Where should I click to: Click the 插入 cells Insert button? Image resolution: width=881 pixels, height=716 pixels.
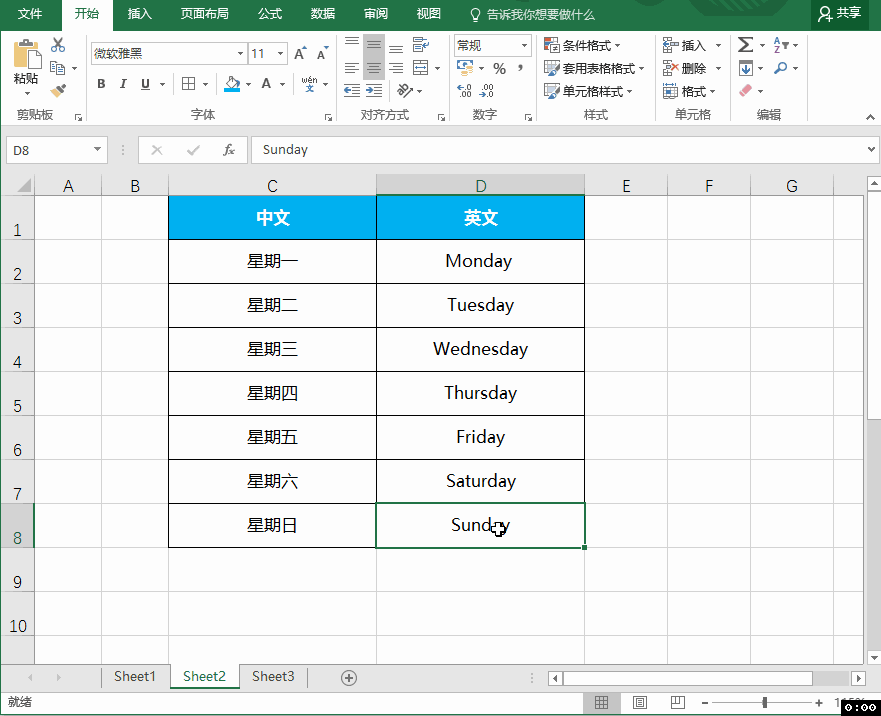pyautogui.click(x=692, y=45)
